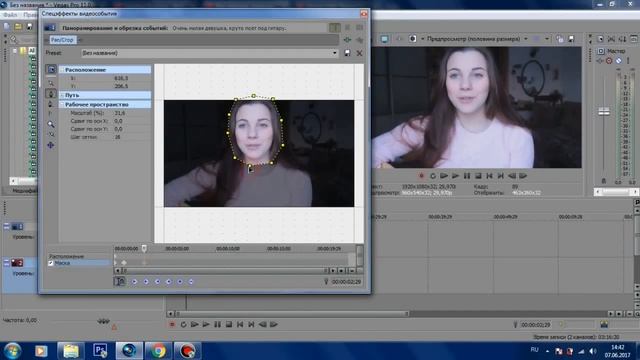Open the Файл menu
Screen dimensions: 640x360
(10, 15)
